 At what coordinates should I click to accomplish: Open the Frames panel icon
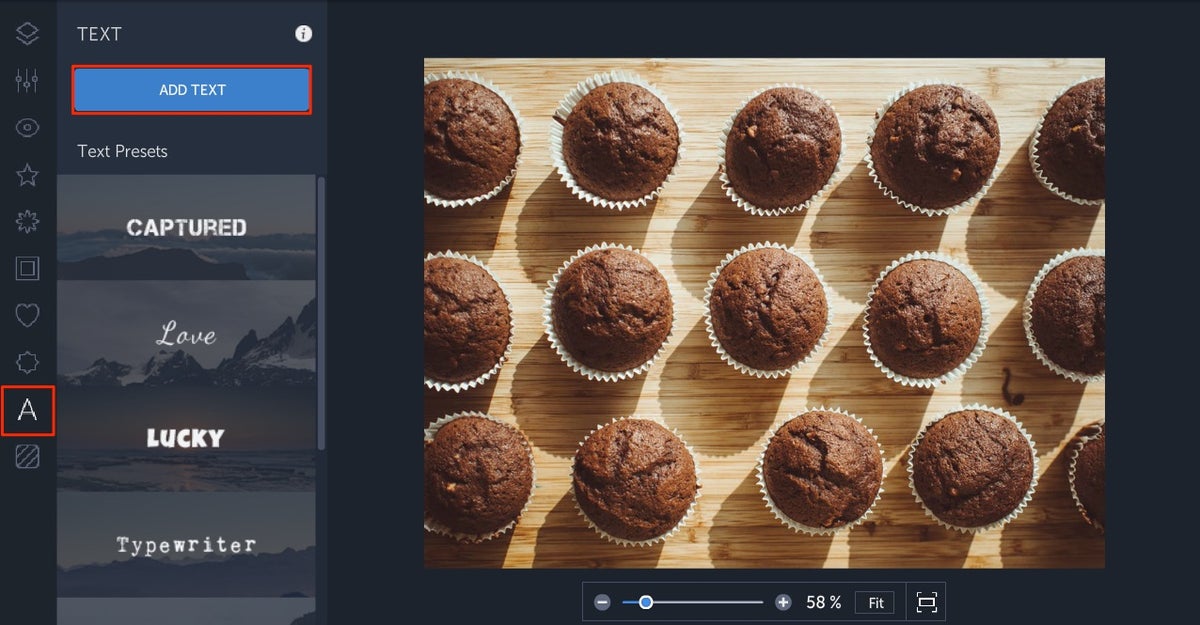(27, 268)
